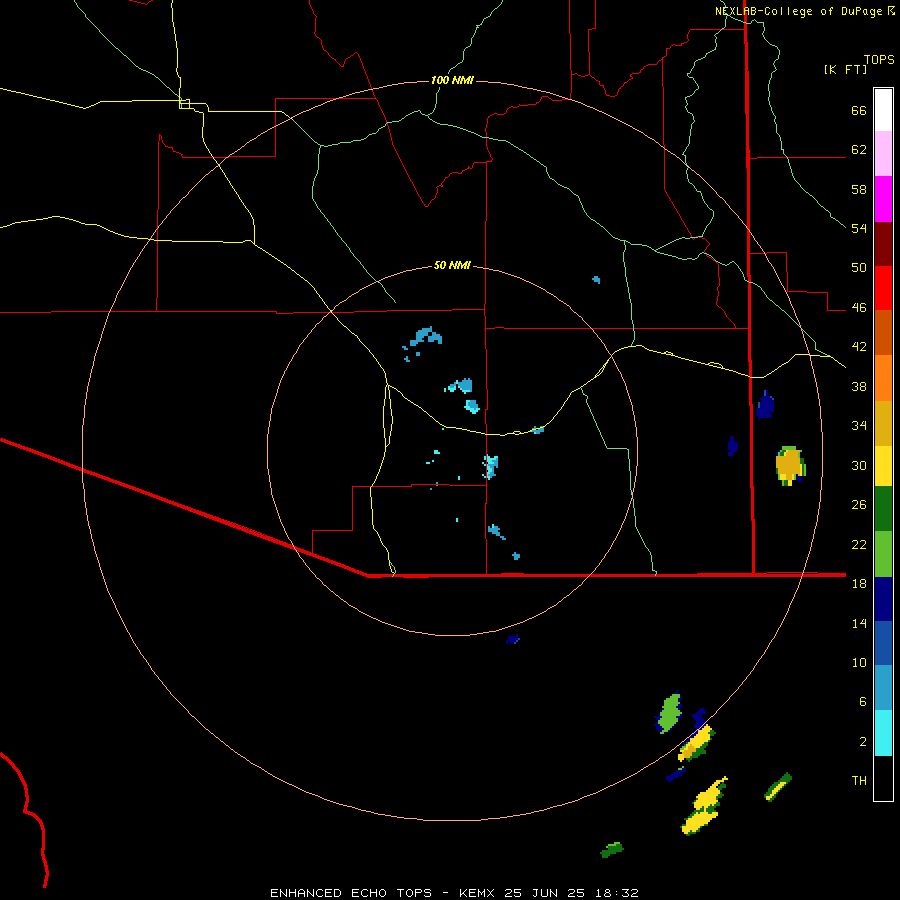Click the navy echo just below the 50 NMI ring
900x900 pixels.
(x=513, y=639)
